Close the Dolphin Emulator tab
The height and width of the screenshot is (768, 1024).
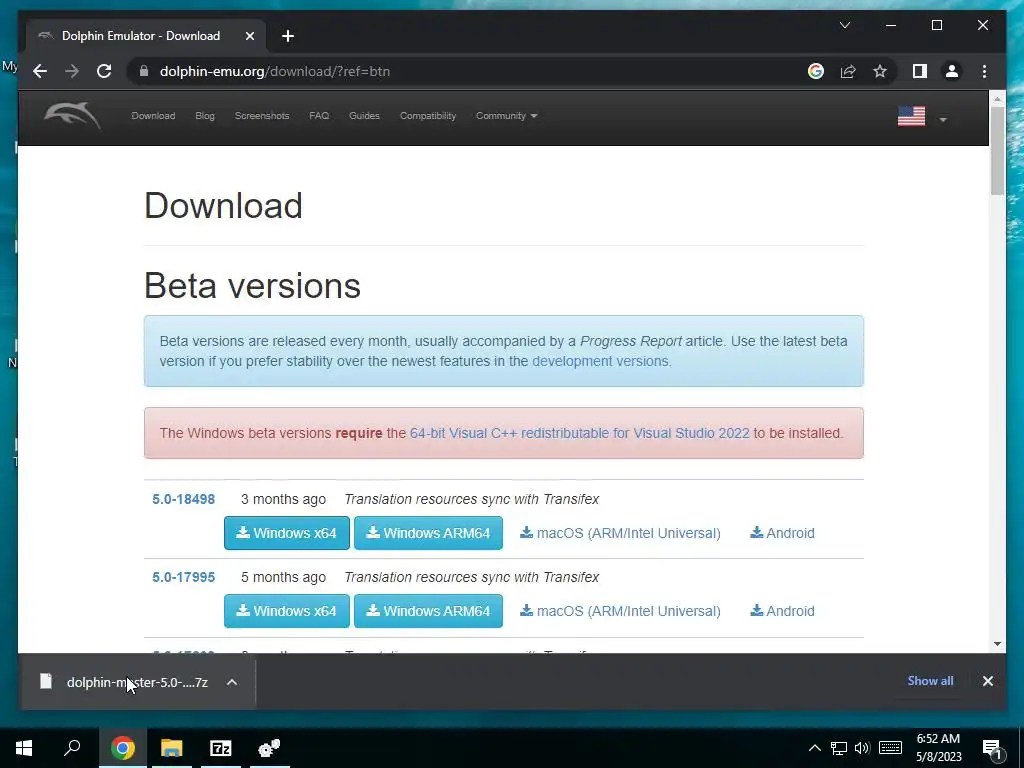point(249,36)
